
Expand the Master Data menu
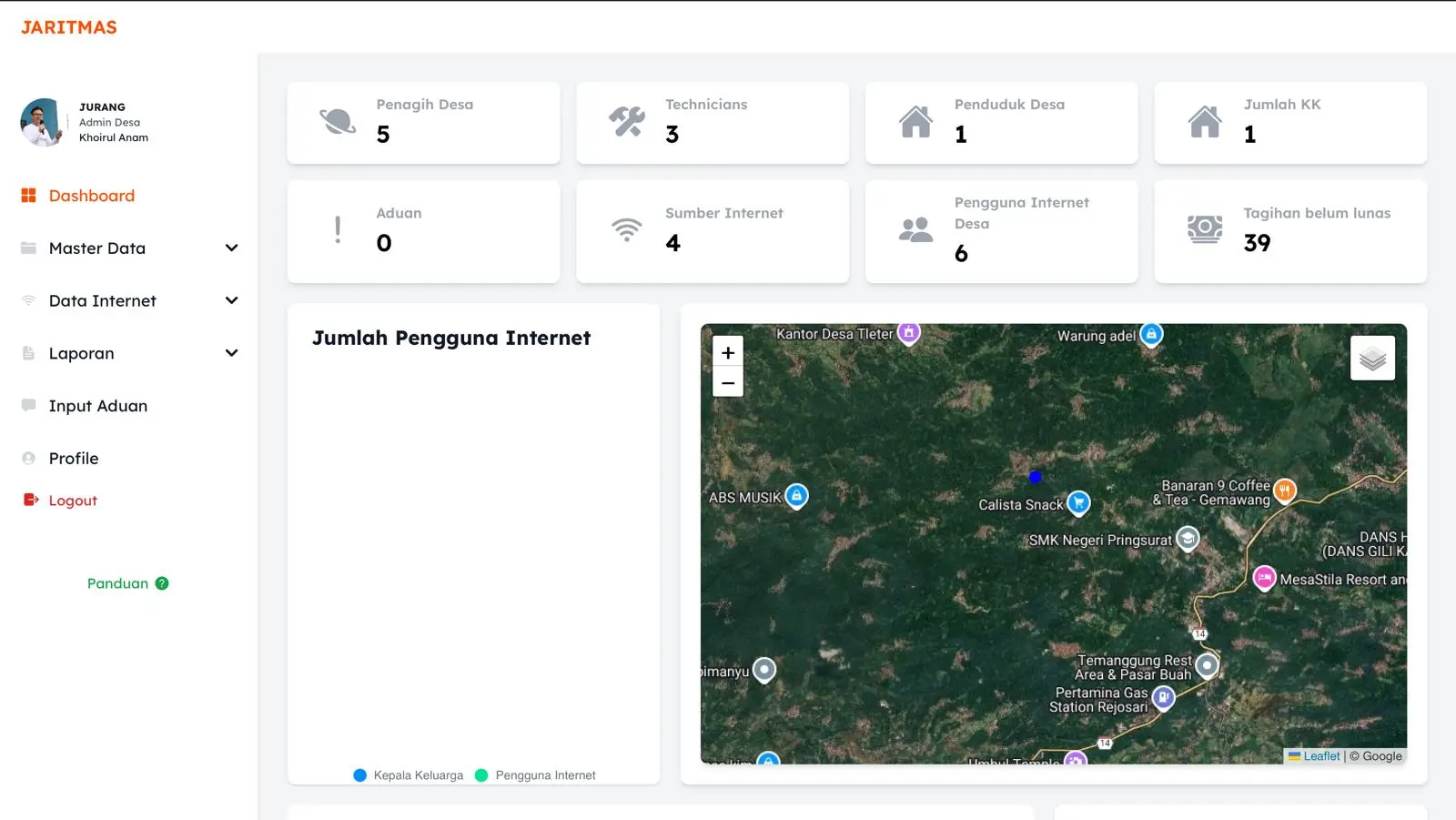pyautogui.click(x=231, y=248)
